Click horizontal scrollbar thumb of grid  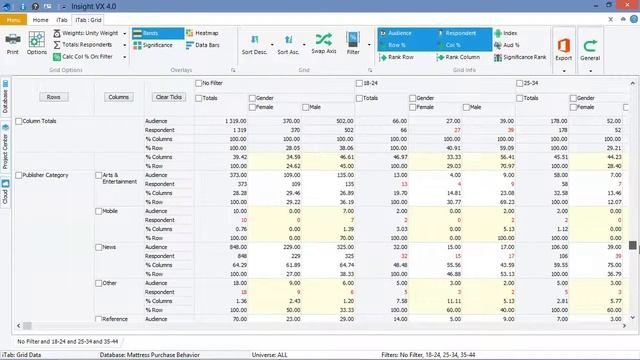[27, 326]
